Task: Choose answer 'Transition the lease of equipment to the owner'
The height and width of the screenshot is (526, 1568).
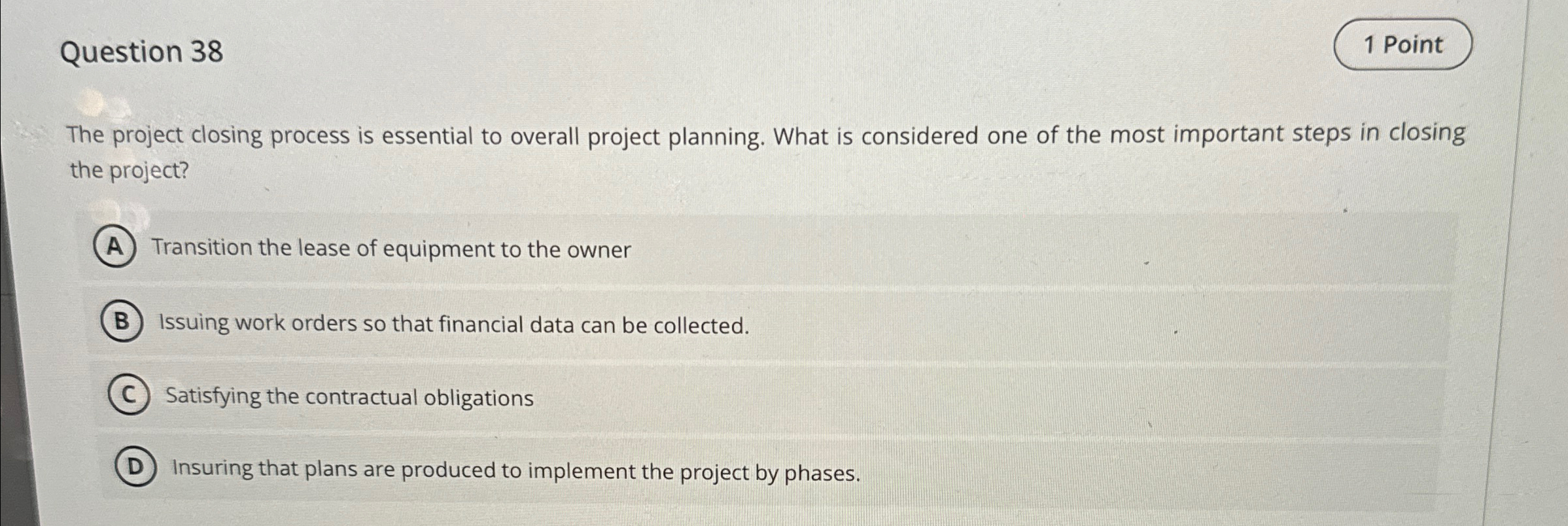Action: [x=391, y=248]
